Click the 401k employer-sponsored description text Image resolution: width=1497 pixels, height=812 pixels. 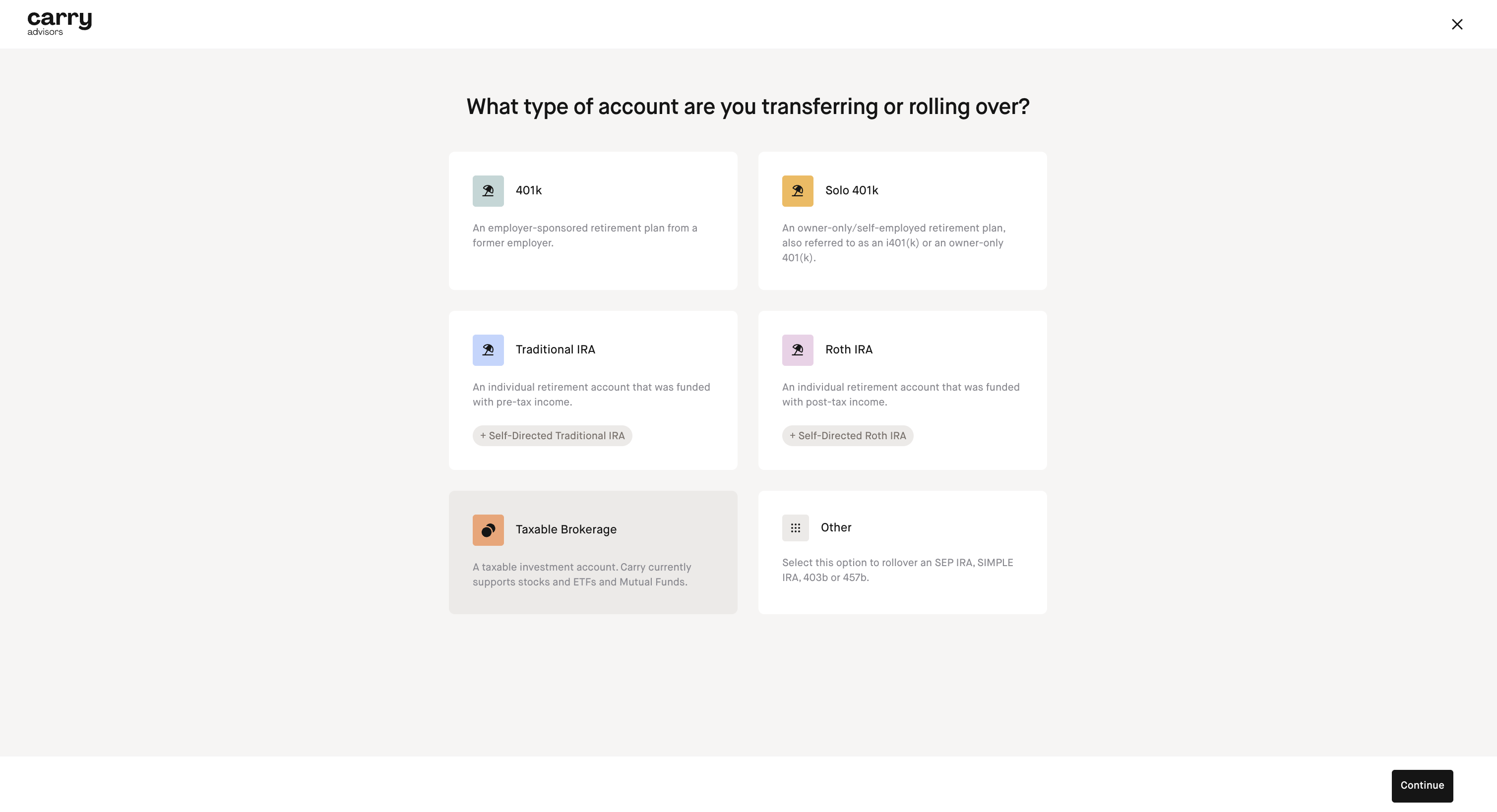(x=585, y=235)
